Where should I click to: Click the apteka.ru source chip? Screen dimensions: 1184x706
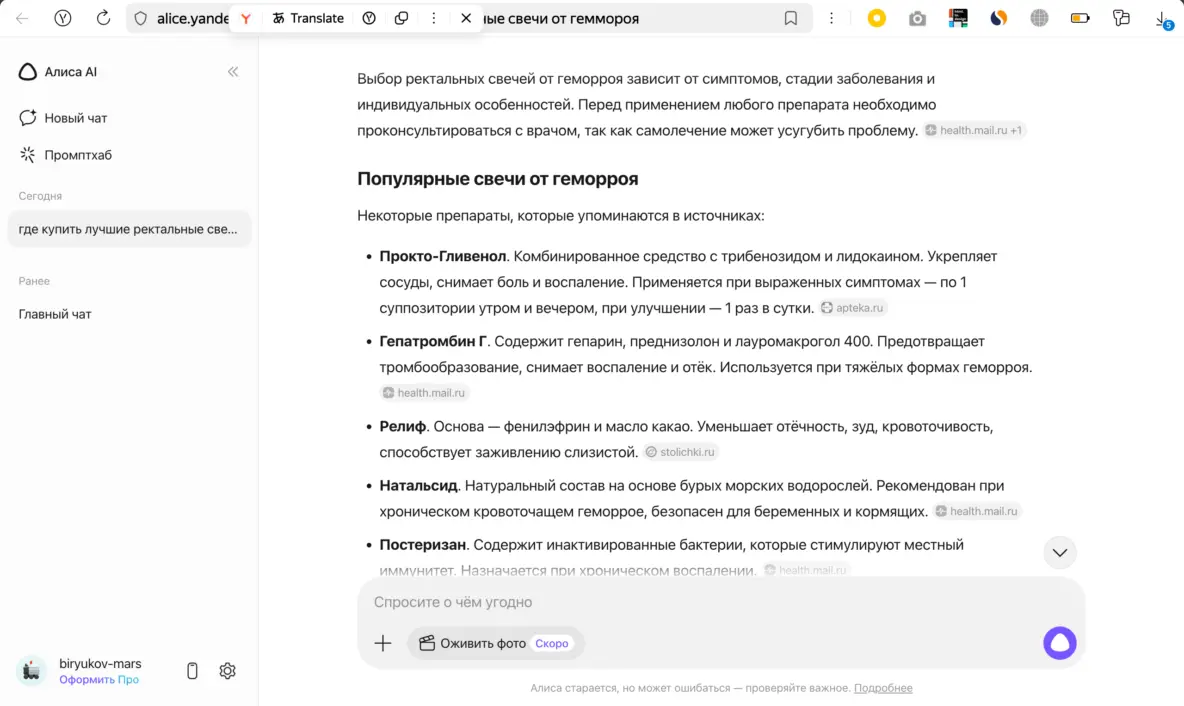(853, 308)
